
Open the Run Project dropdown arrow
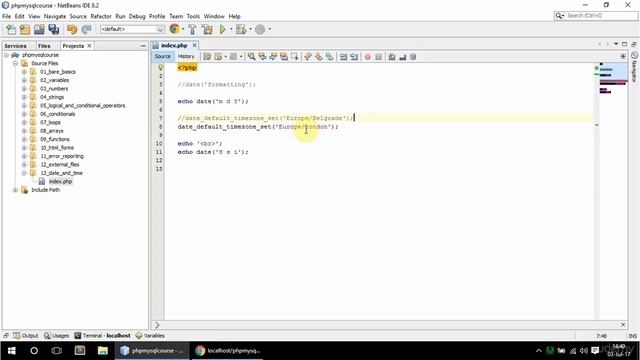pyautogui.click(x=231, y=29)
